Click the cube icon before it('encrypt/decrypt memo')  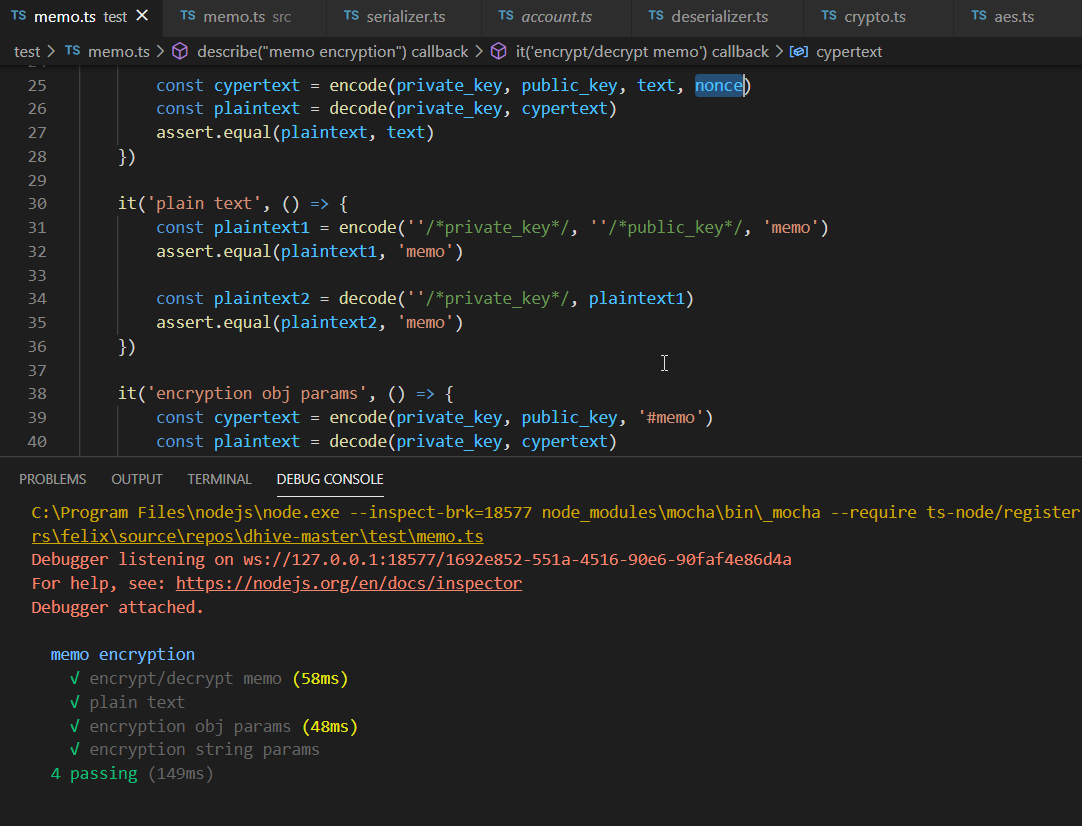[498, 52]
